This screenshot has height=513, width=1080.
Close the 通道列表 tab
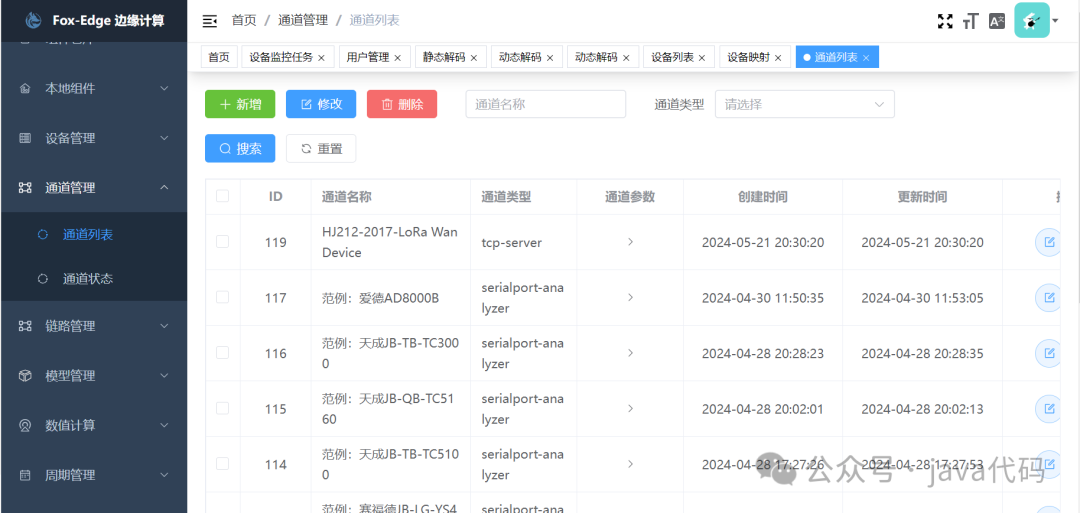[x=866, y=58]
